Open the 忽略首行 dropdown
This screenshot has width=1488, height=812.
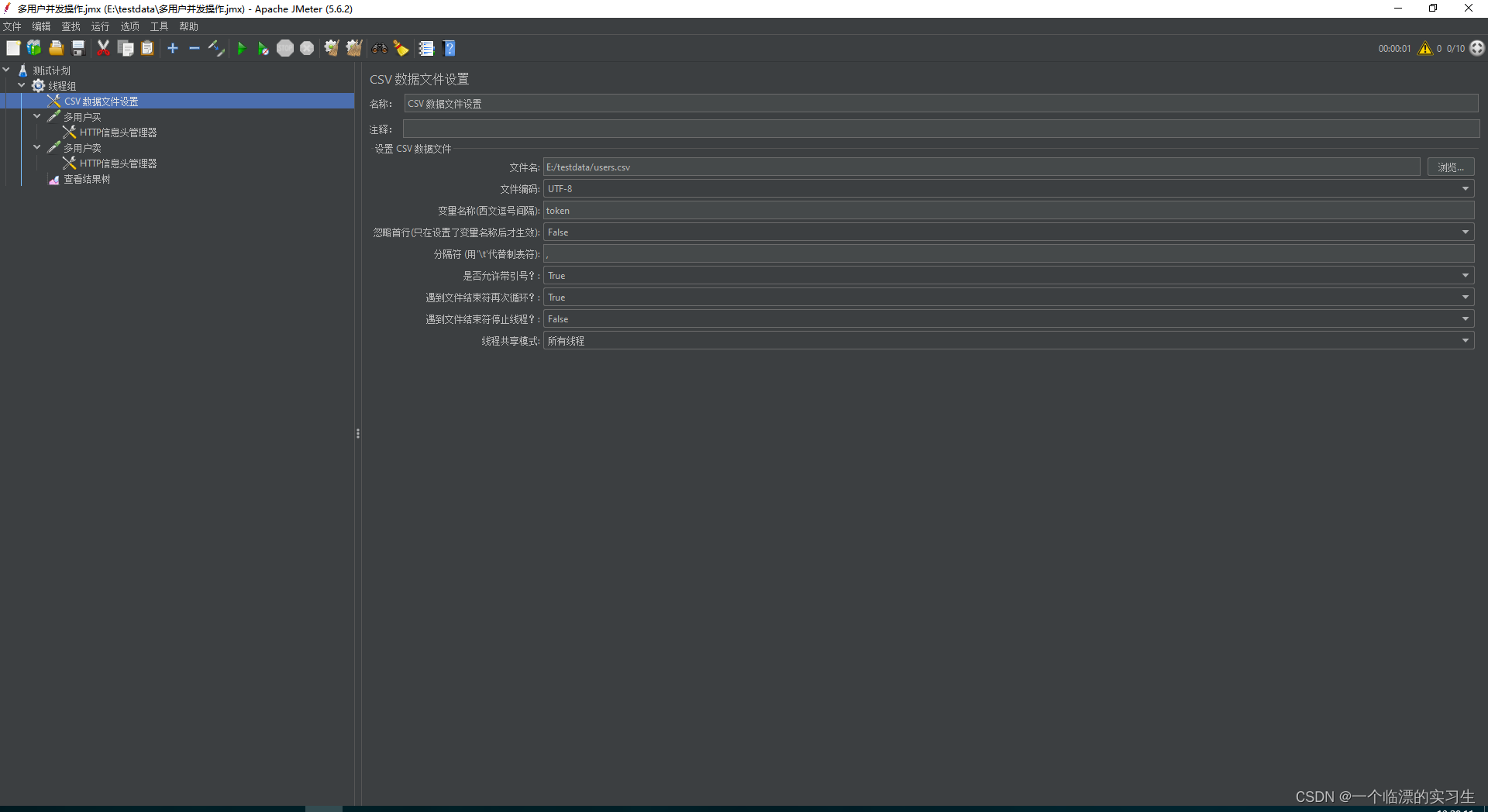(1008, 232)
